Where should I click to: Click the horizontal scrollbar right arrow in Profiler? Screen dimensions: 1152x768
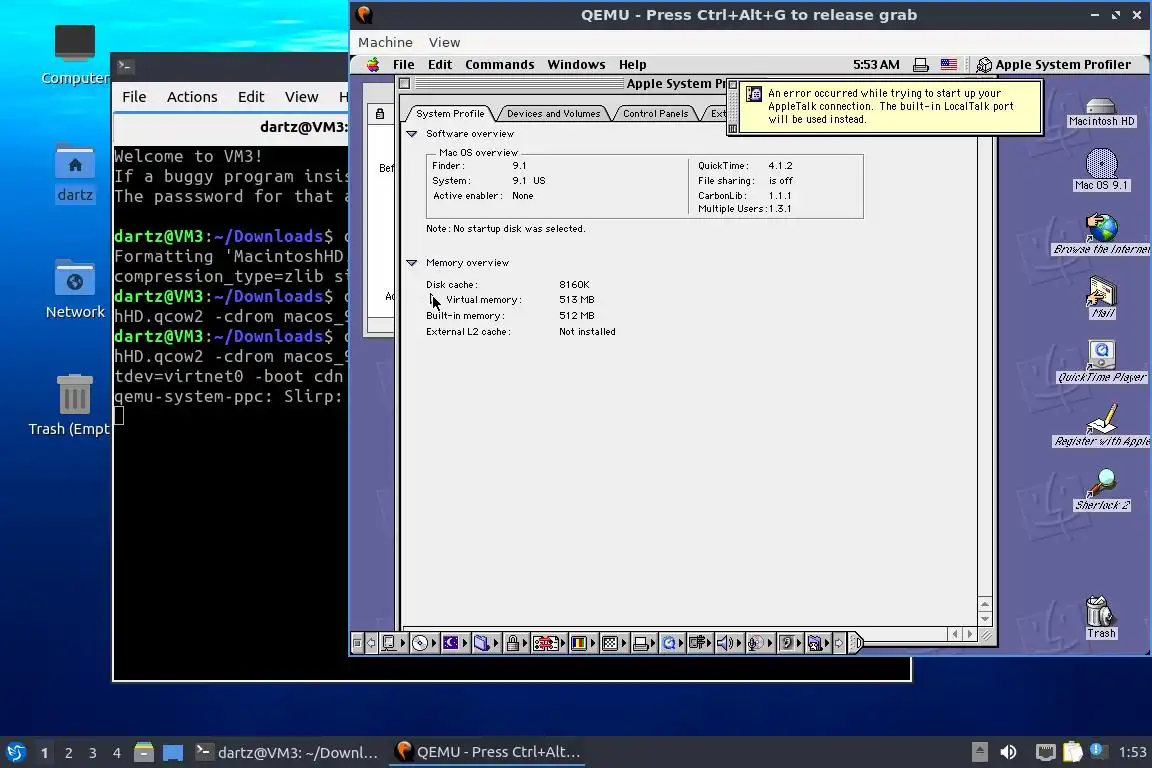[970, 634]
